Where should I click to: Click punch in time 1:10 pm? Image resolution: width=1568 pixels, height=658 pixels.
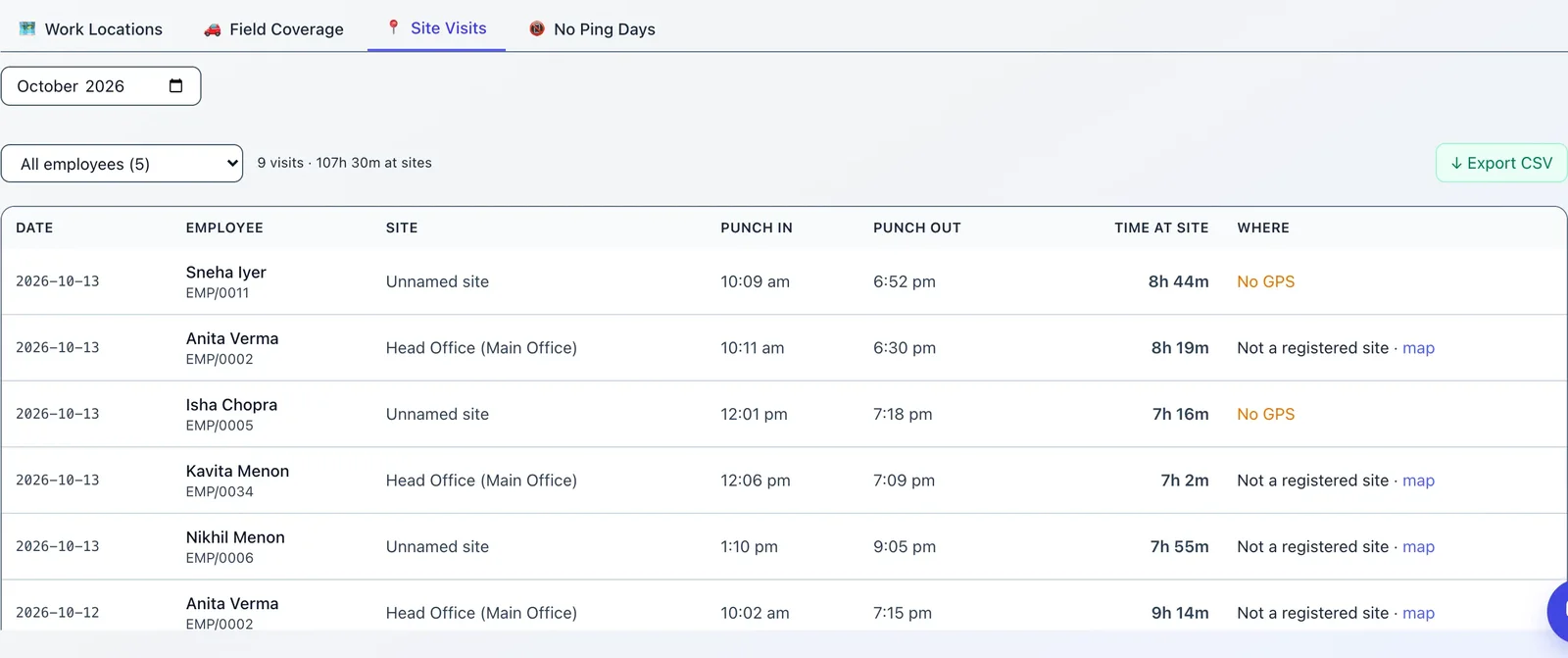coord(749,547)
